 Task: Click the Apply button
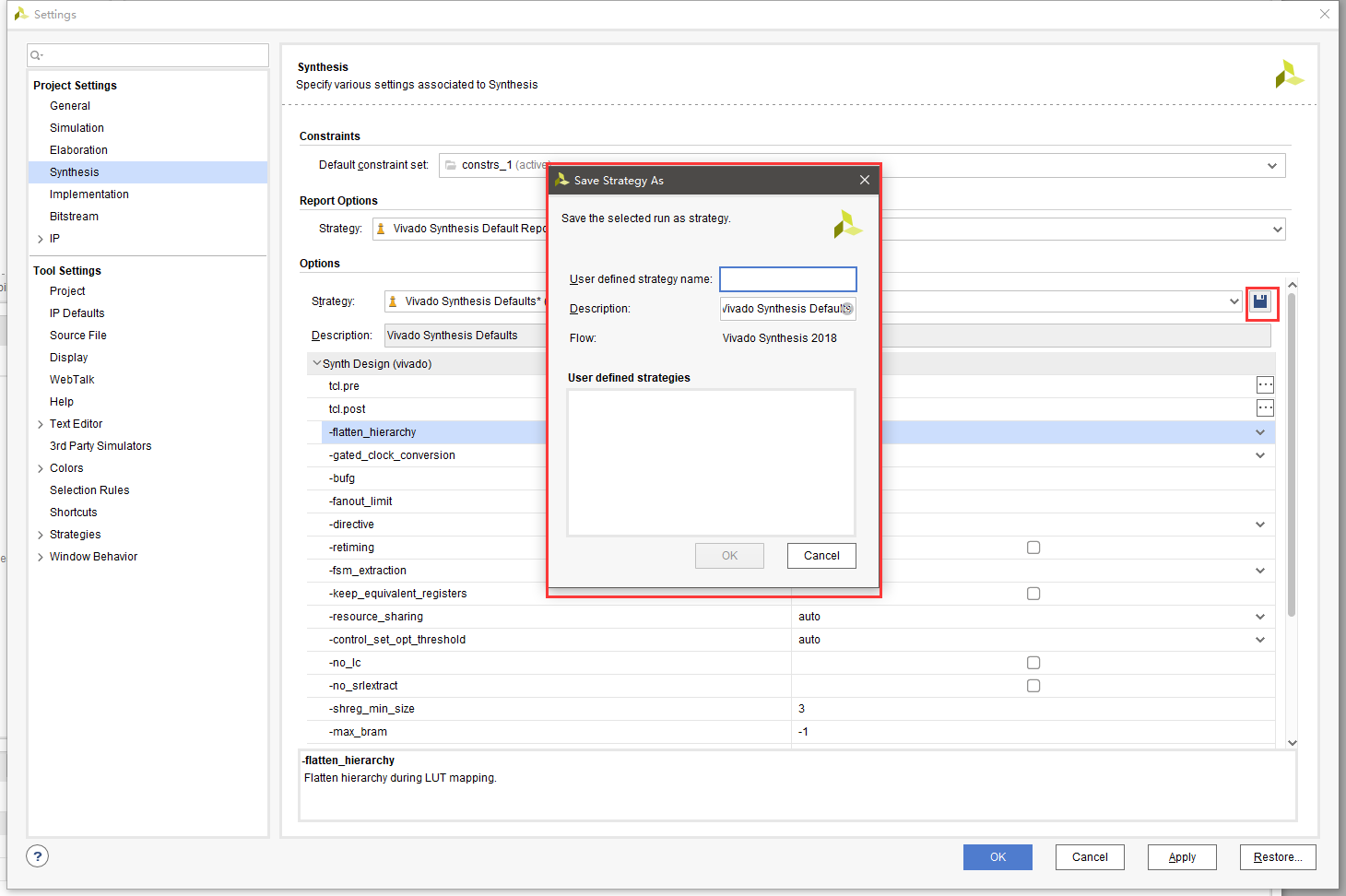point(1182,857)
